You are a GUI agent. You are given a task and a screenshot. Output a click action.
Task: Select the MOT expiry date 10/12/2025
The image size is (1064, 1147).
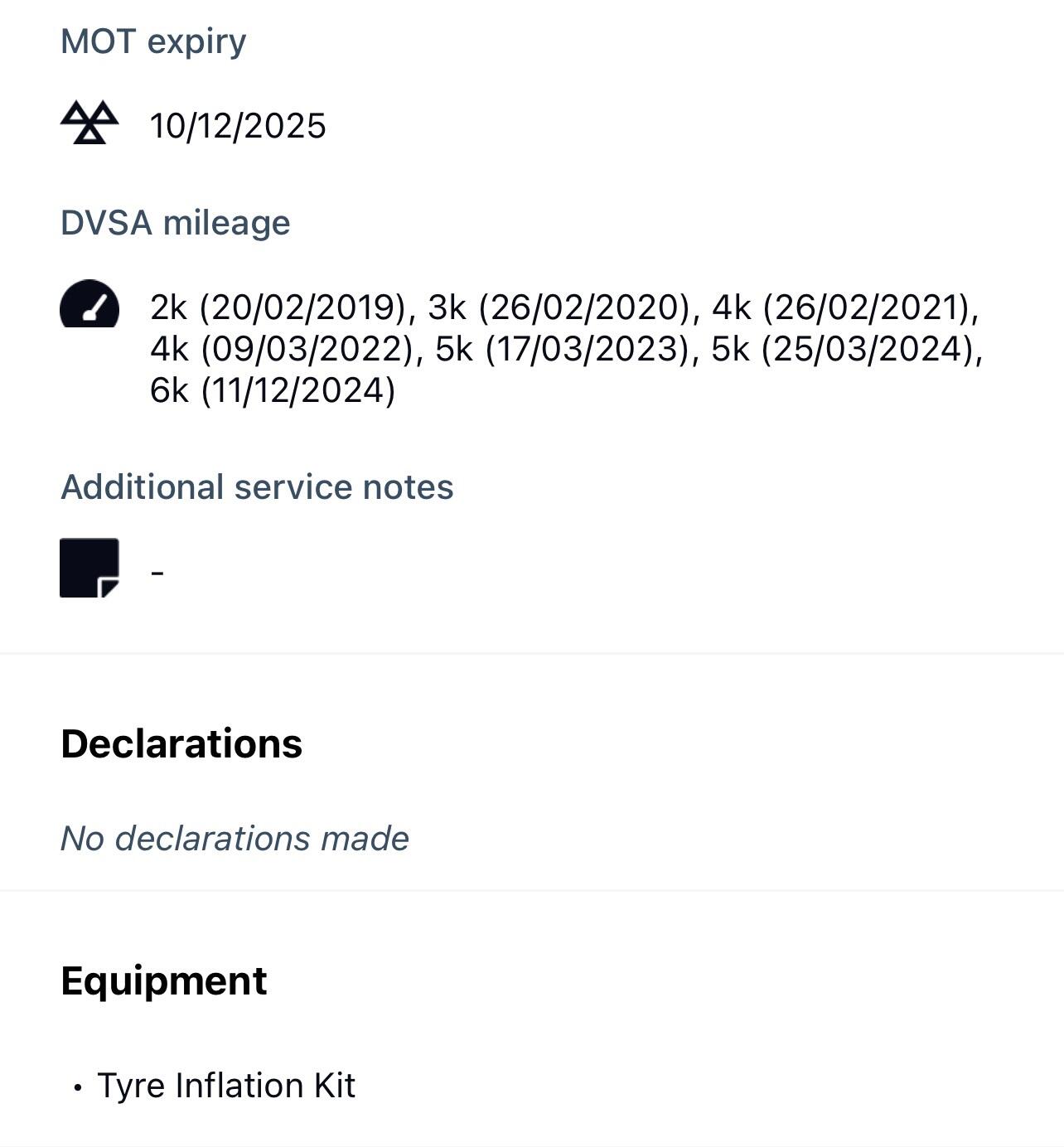point(238,127)
